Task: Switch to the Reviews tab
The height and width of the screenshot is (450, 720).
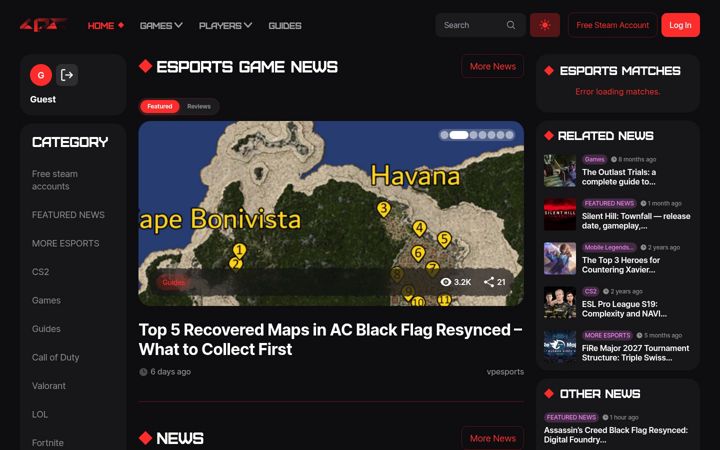Action: click(199, 106)
